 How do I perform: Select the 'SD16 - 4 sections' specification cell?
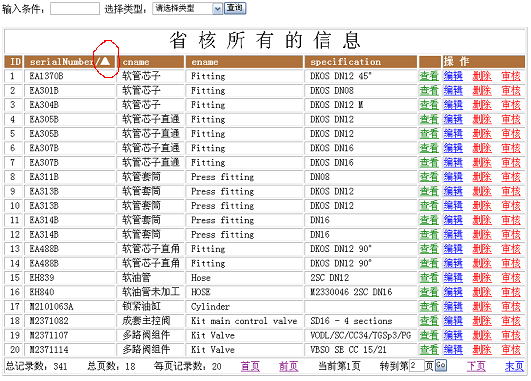(361, 321)
